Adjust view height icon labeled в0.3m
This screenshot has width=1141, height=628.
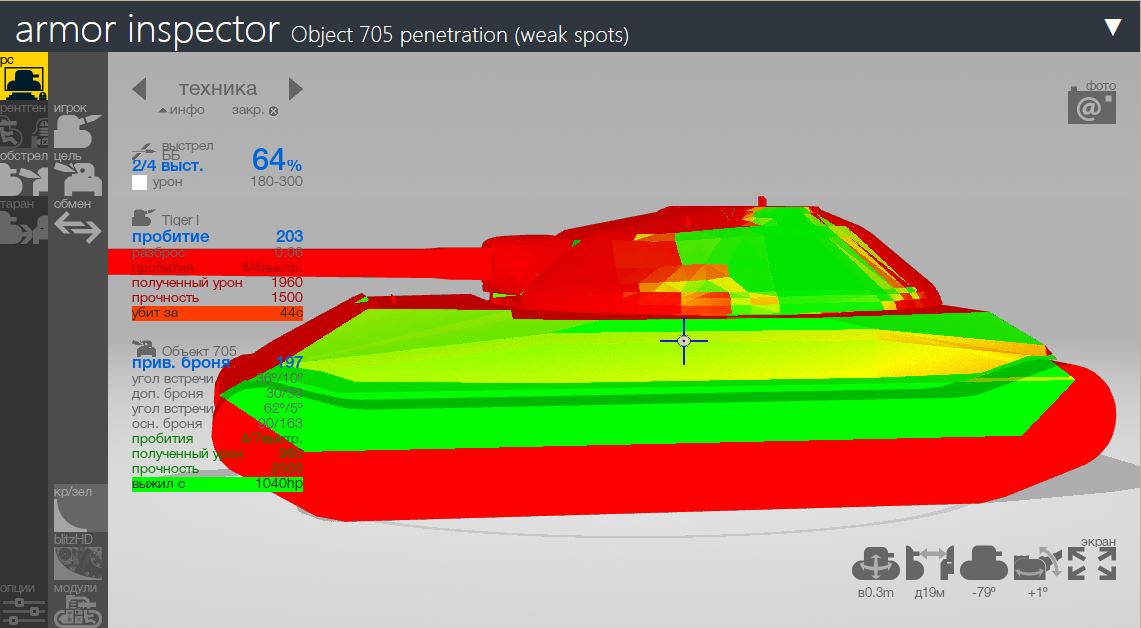(875, 565)
